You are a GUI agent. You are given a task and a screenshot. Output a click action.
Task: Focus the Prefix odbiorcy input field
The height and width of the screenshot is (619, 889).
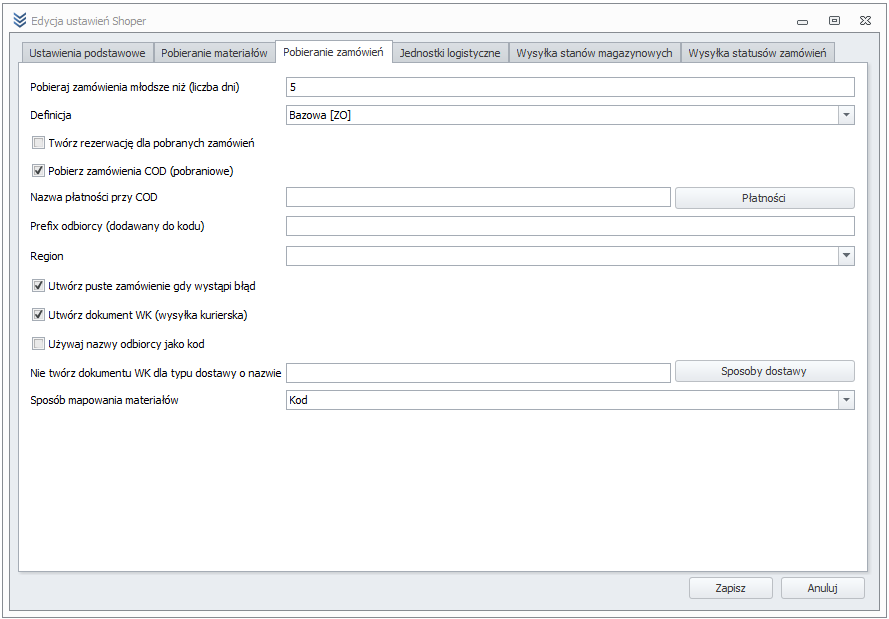click(570, 226)
